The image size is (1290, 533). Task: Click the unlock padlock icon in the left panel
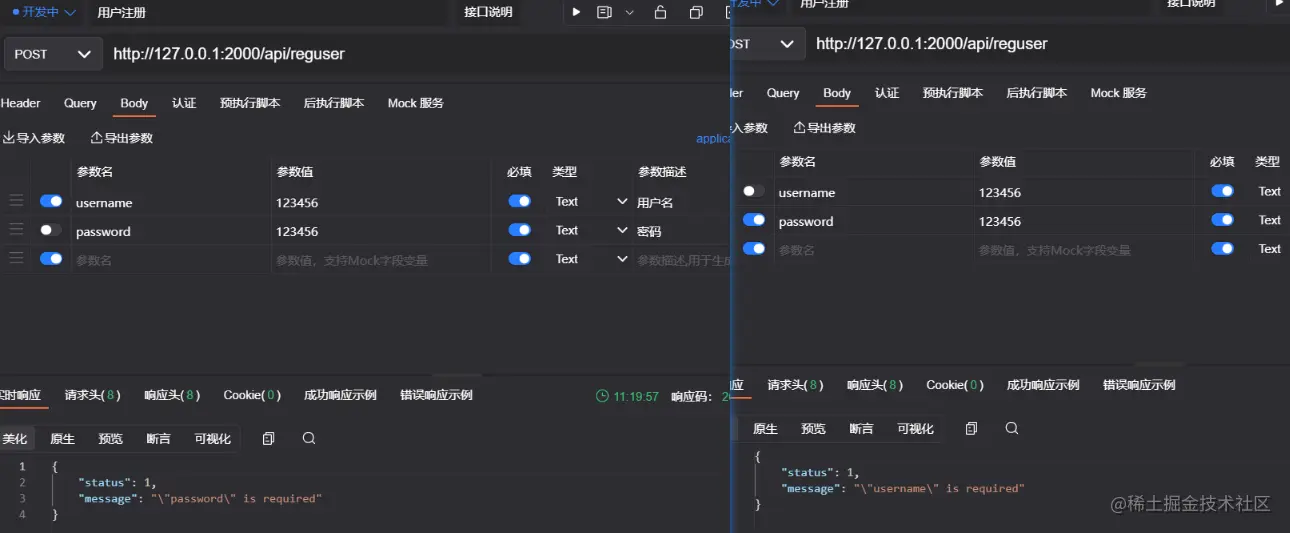coord(660,13)
